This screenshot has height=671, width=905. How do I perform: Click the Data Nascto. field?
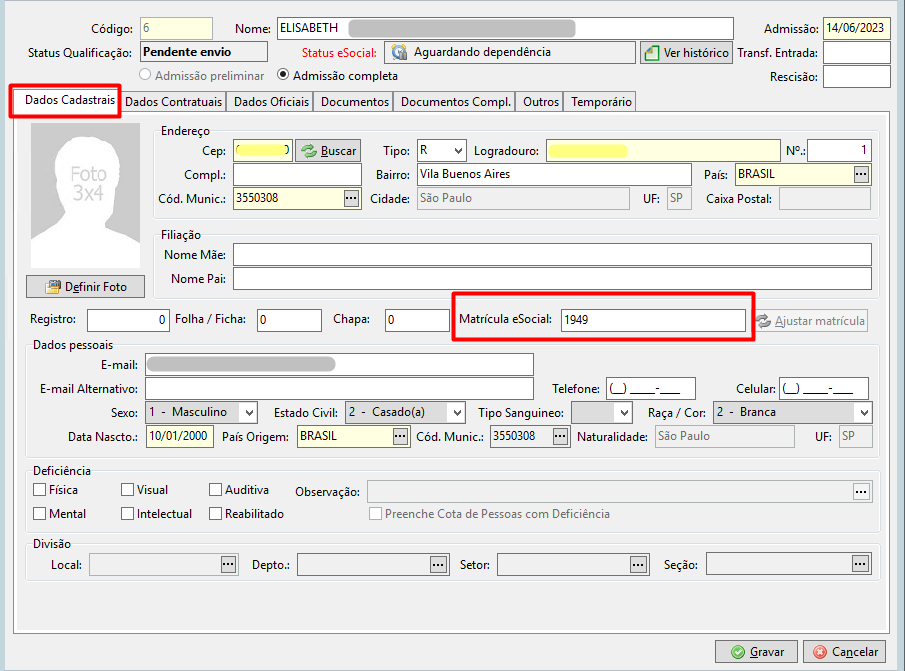tap(179, 436)
